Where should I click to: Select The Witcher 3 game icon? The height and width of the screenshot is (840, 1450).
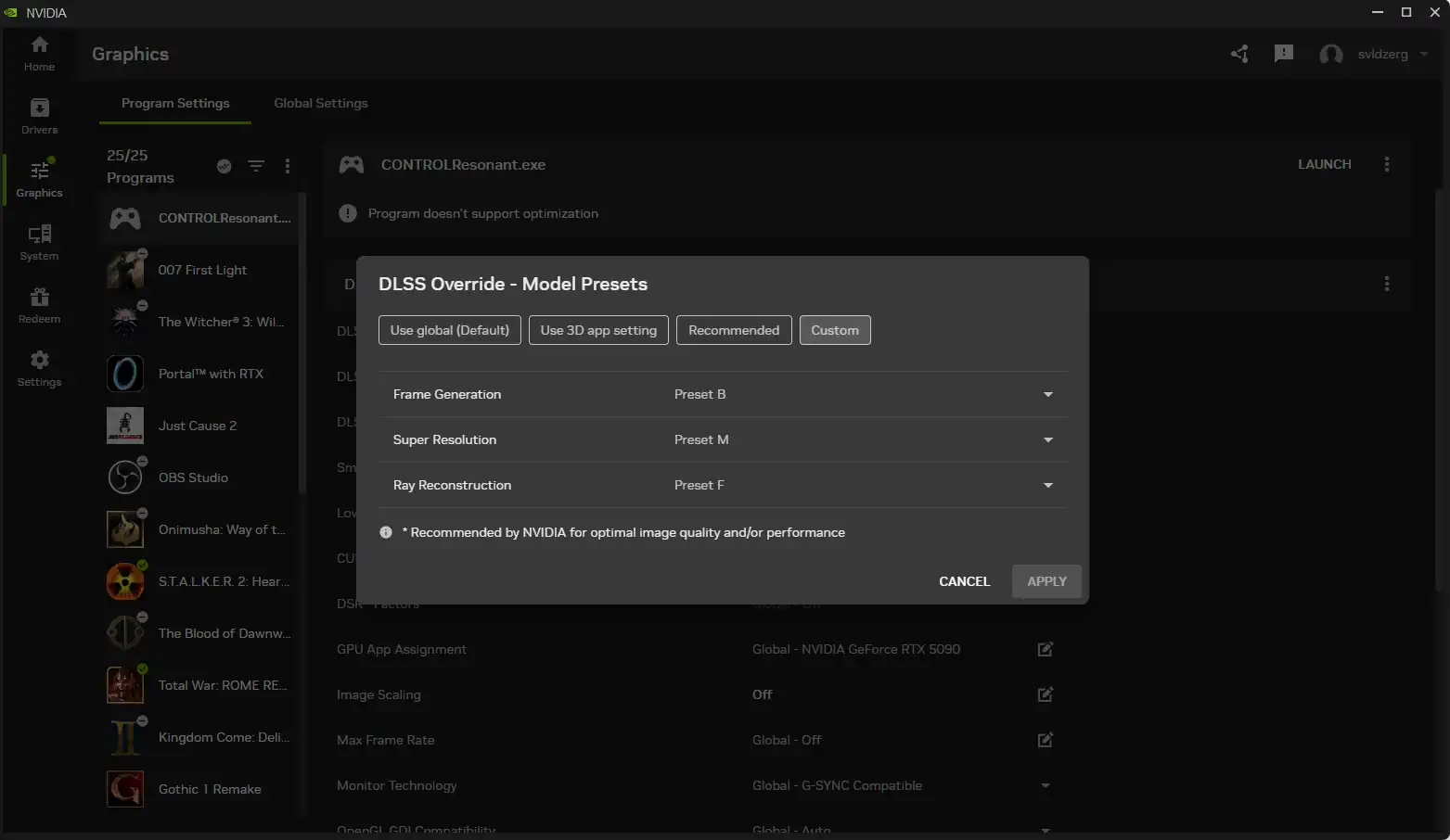pos(125,322)
